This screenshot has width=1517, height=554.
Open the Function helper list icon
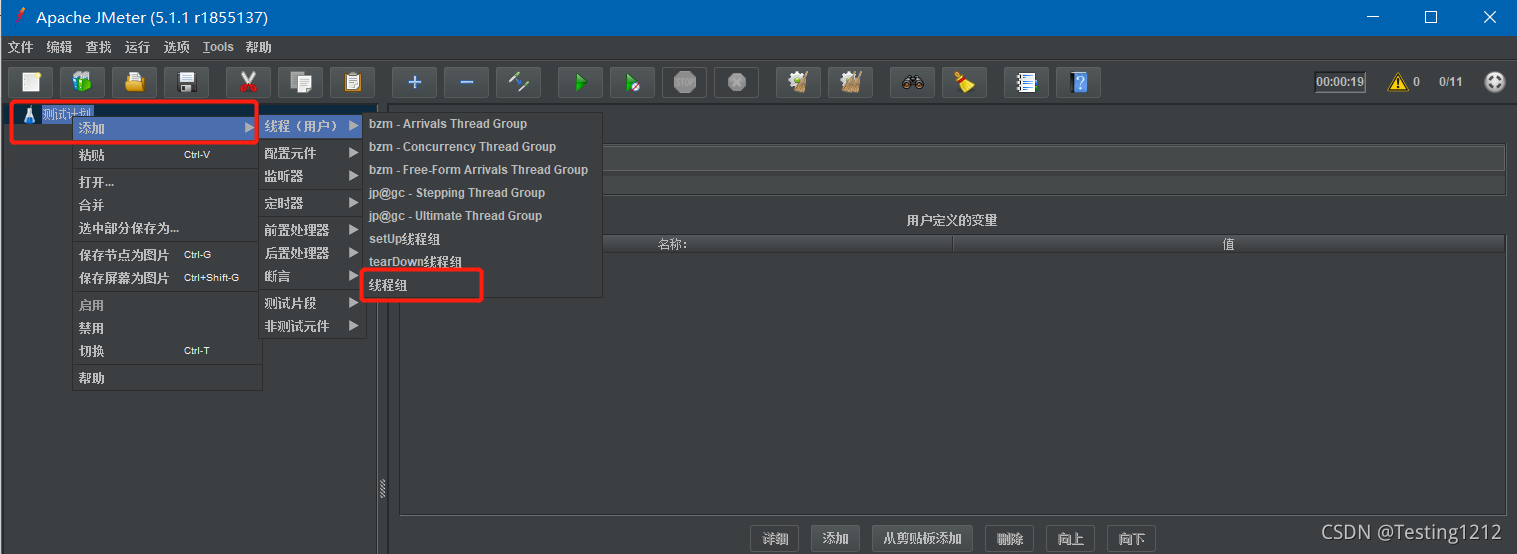click(1026, 82)
